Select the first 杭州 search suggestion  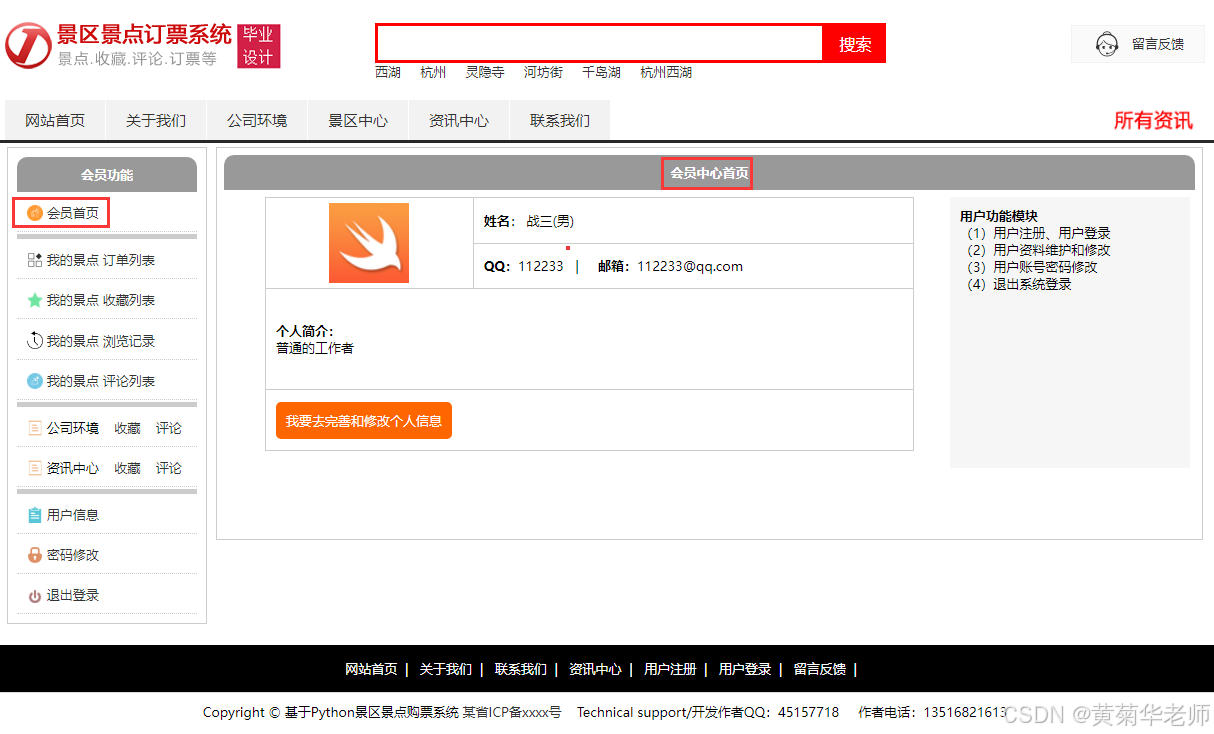[x=433, y=72]
